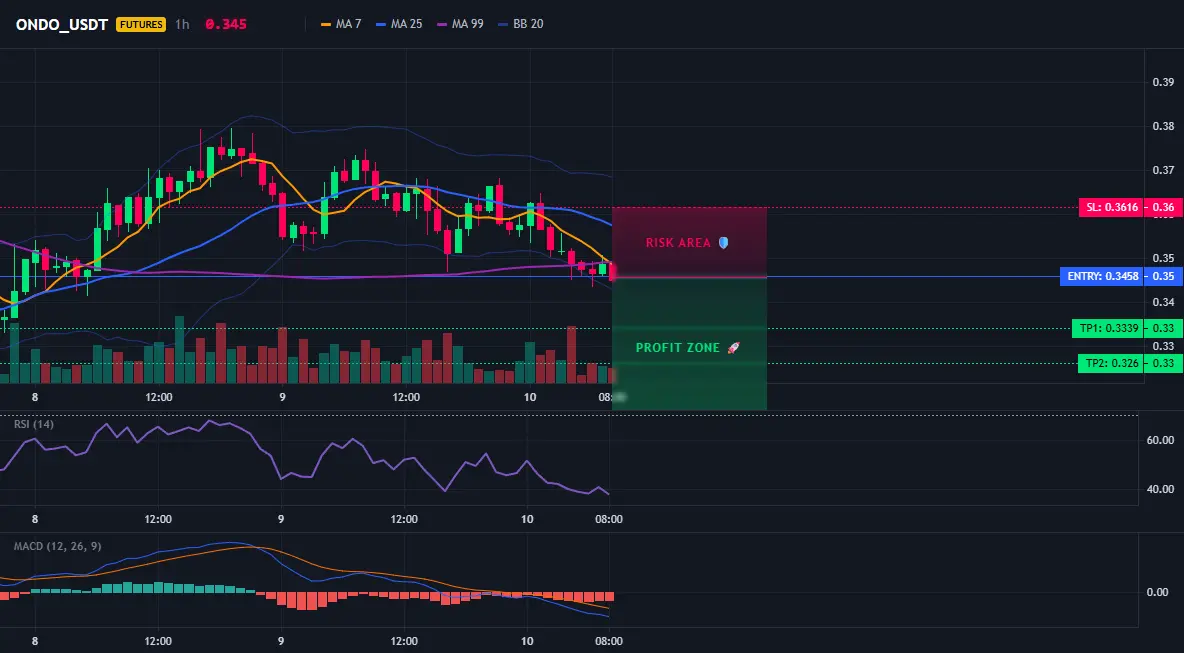Screen dimensions: 1184x653
Task: Click the PROFIT ZONE label
Action: coord(678,348)
